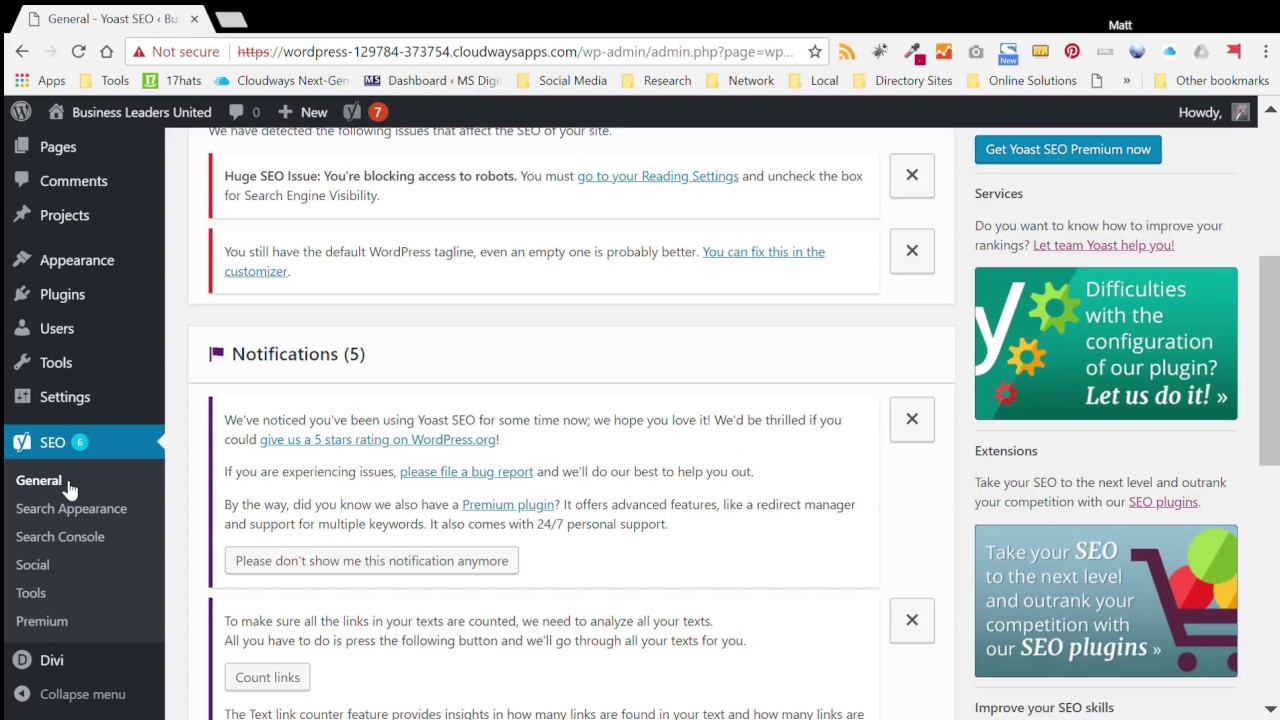Image resolution: width=1280 pixels, height=720 pixels.
Task: Dismiss the count links notification
Action: [x=912, y=620]
